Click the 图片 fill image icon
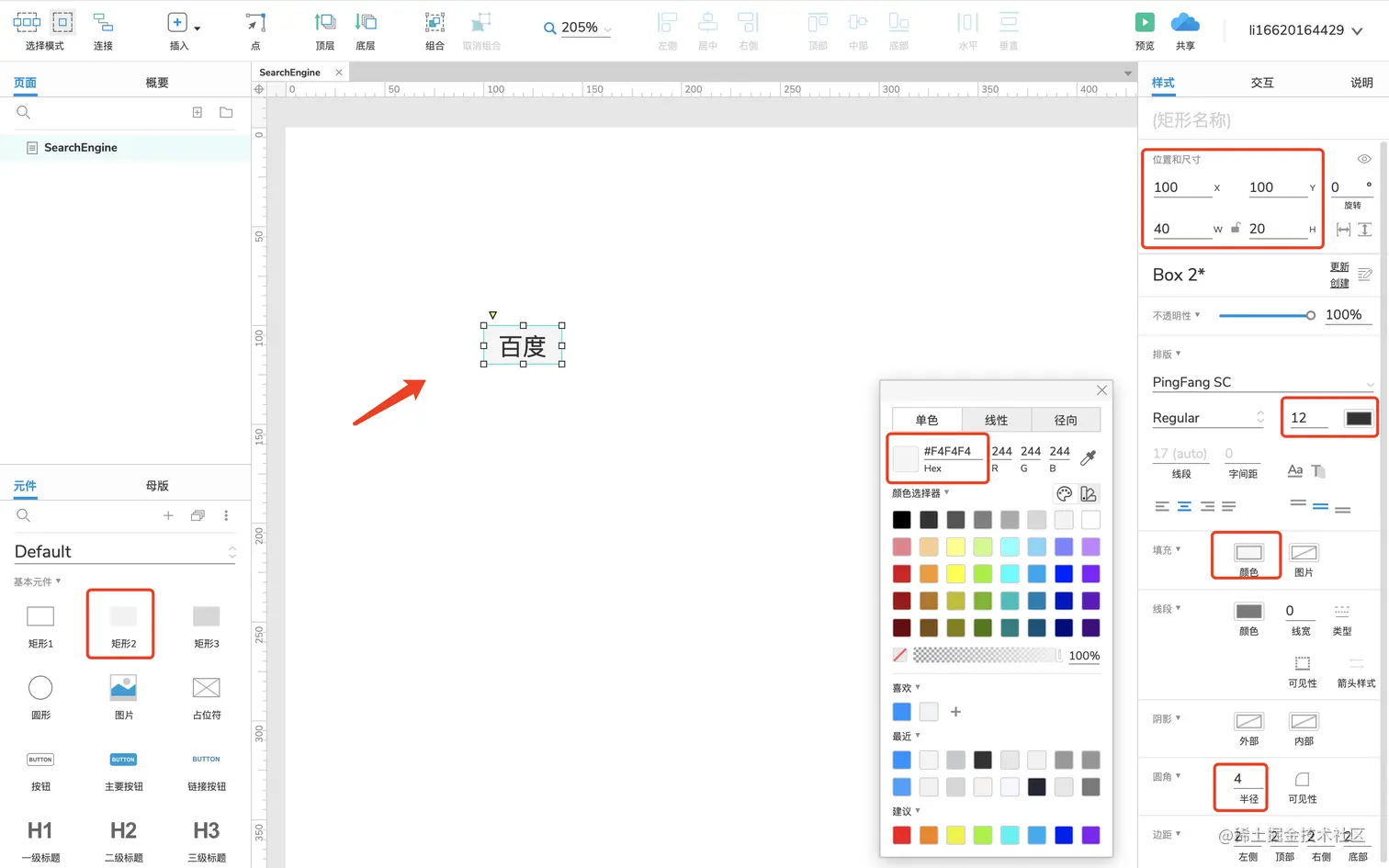Image resolution: width=1389 pixels, height=868 pixels. coord(1304,552)
